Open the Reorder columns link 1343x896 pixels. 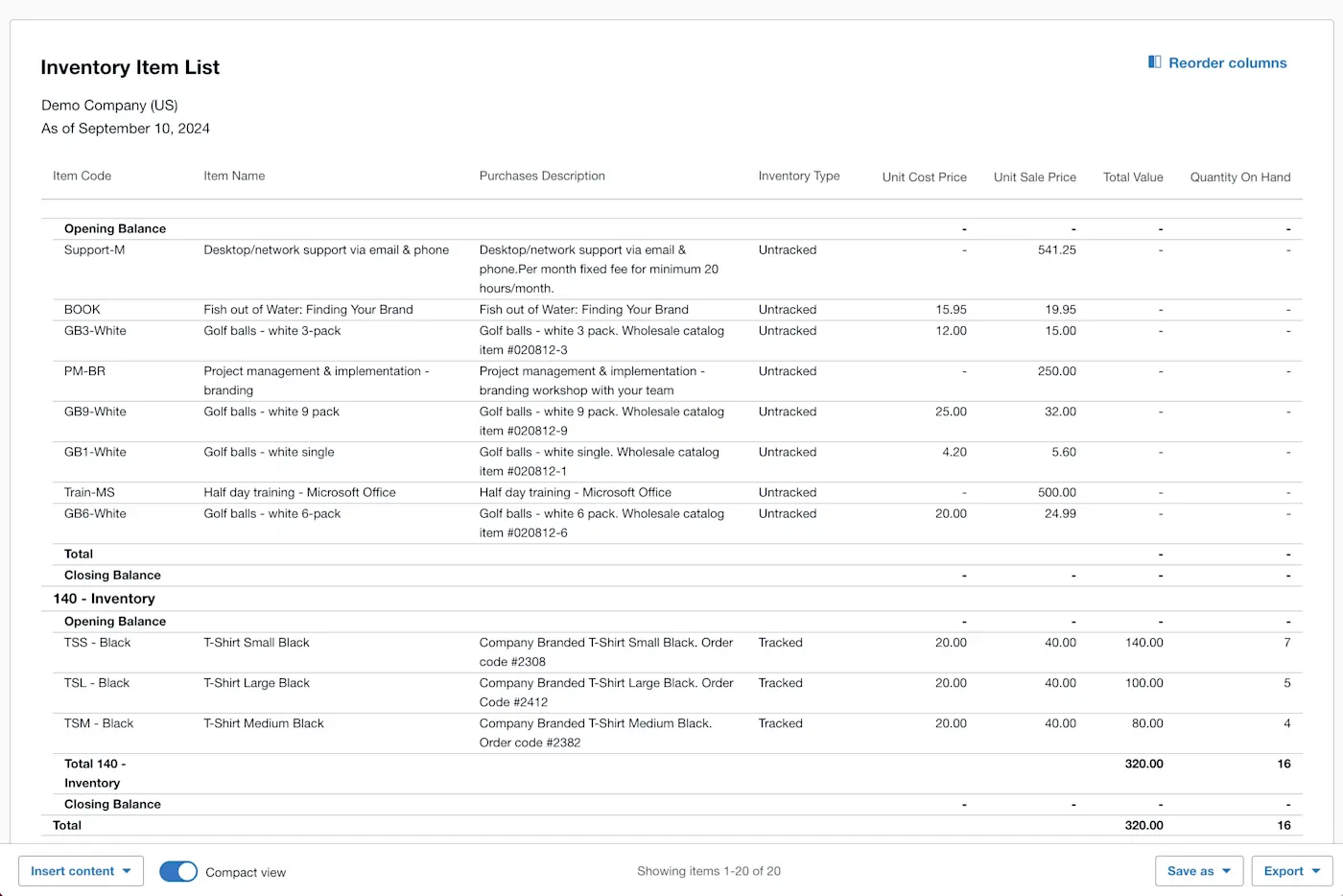coord(1217,62)
